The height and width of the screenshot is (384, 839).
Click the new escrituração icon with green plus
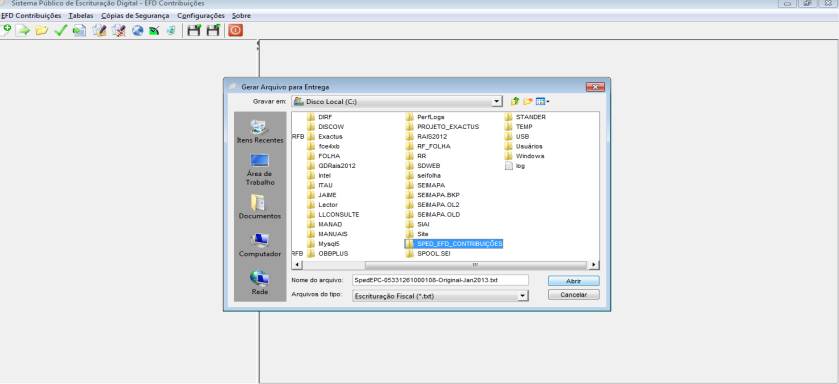coord(6,30)
